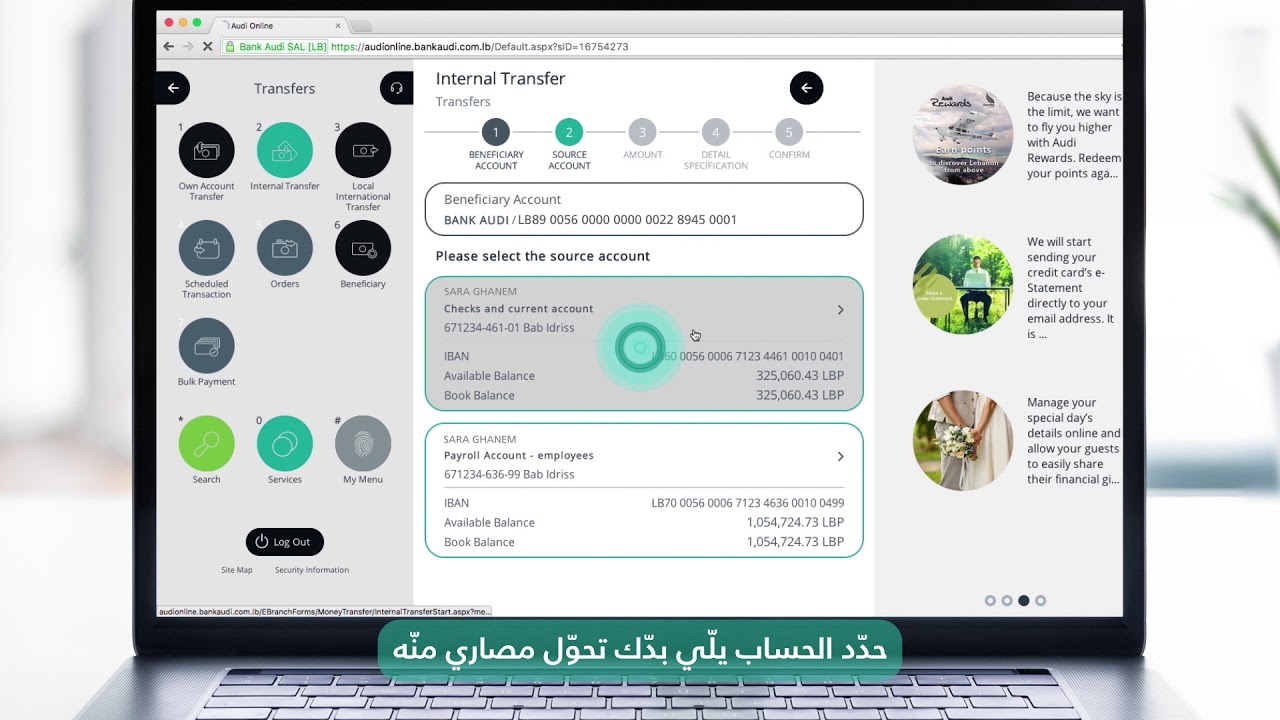Open the Bulk Payment icon

coord(206,346)
